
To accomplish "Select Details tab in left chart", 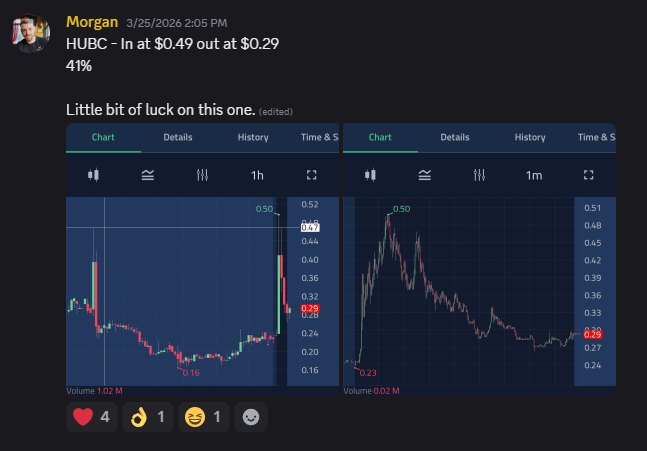I will [x=178, y=137].
